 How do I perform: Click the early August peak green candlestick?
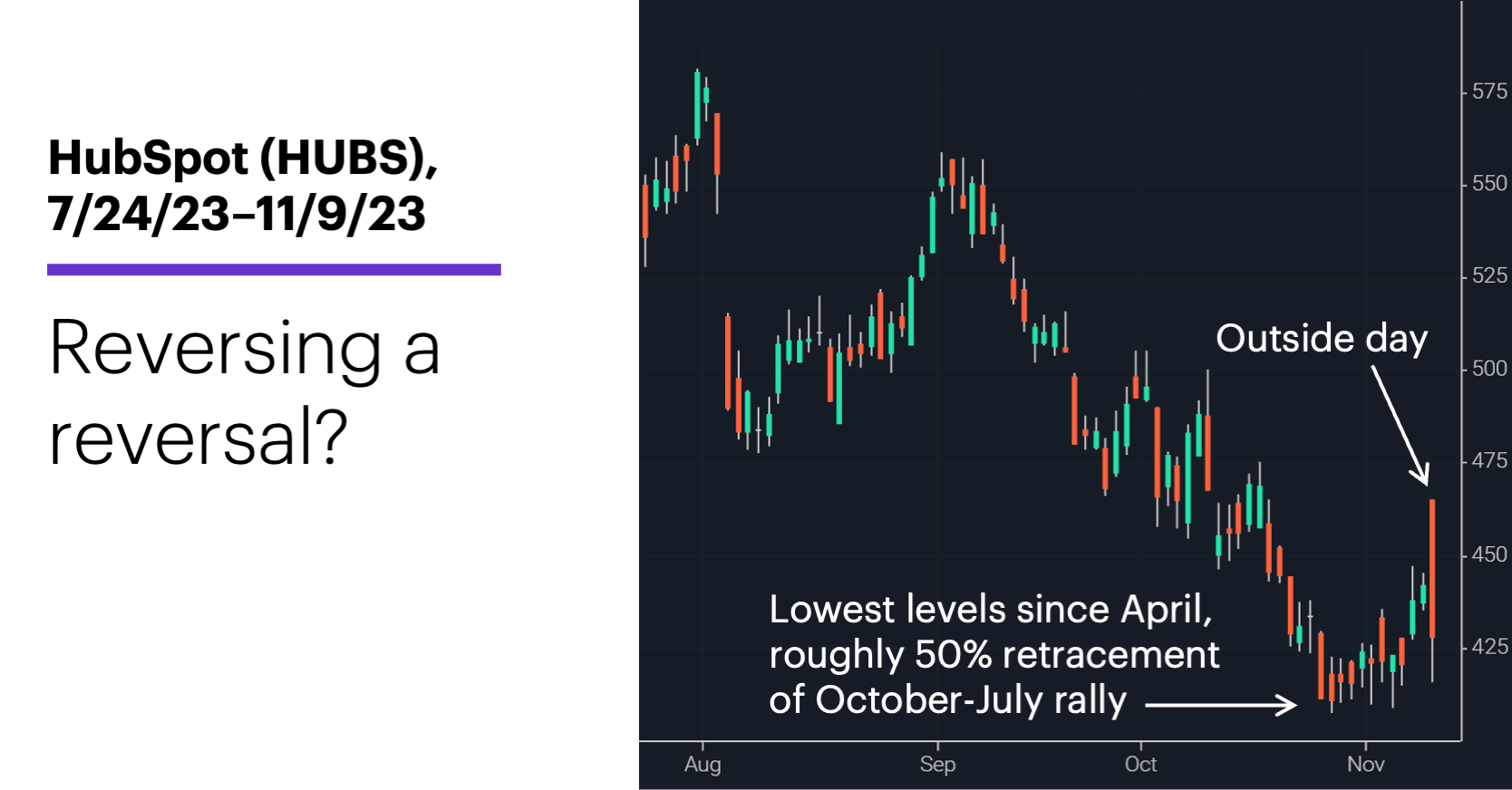point(697,105)
